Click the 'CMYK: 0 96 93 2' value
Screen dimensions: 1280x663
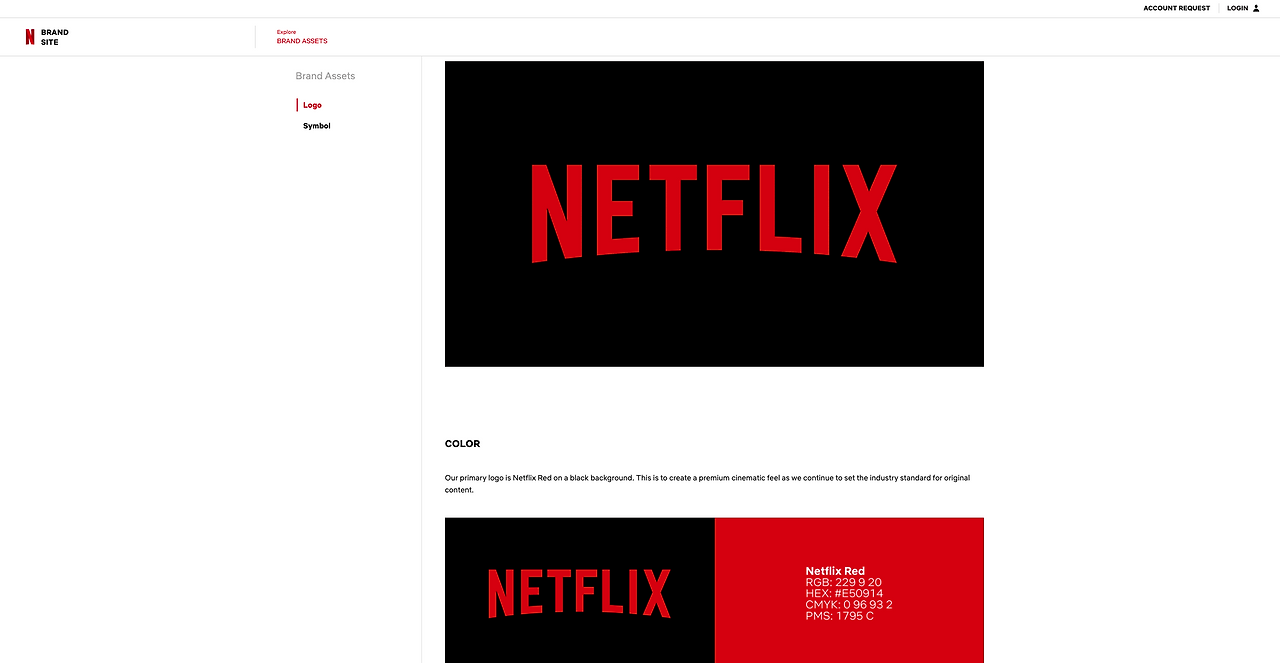pos(849,604)
